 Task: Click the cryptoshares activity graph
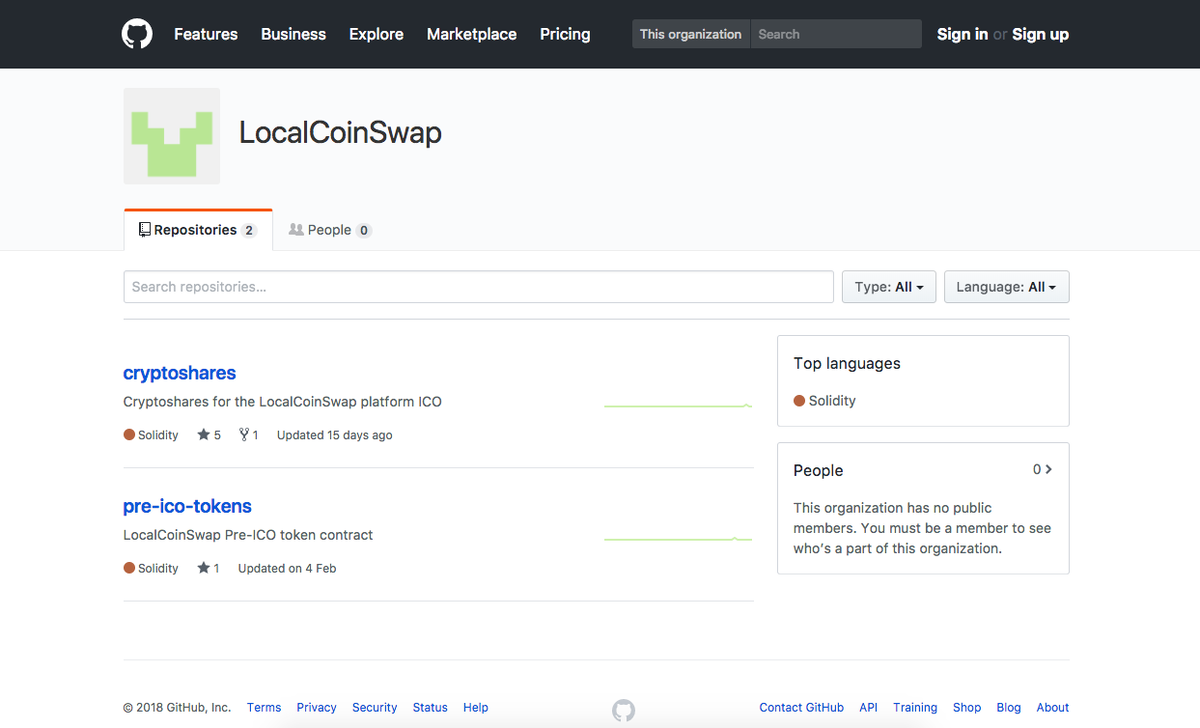click(678, 406)
